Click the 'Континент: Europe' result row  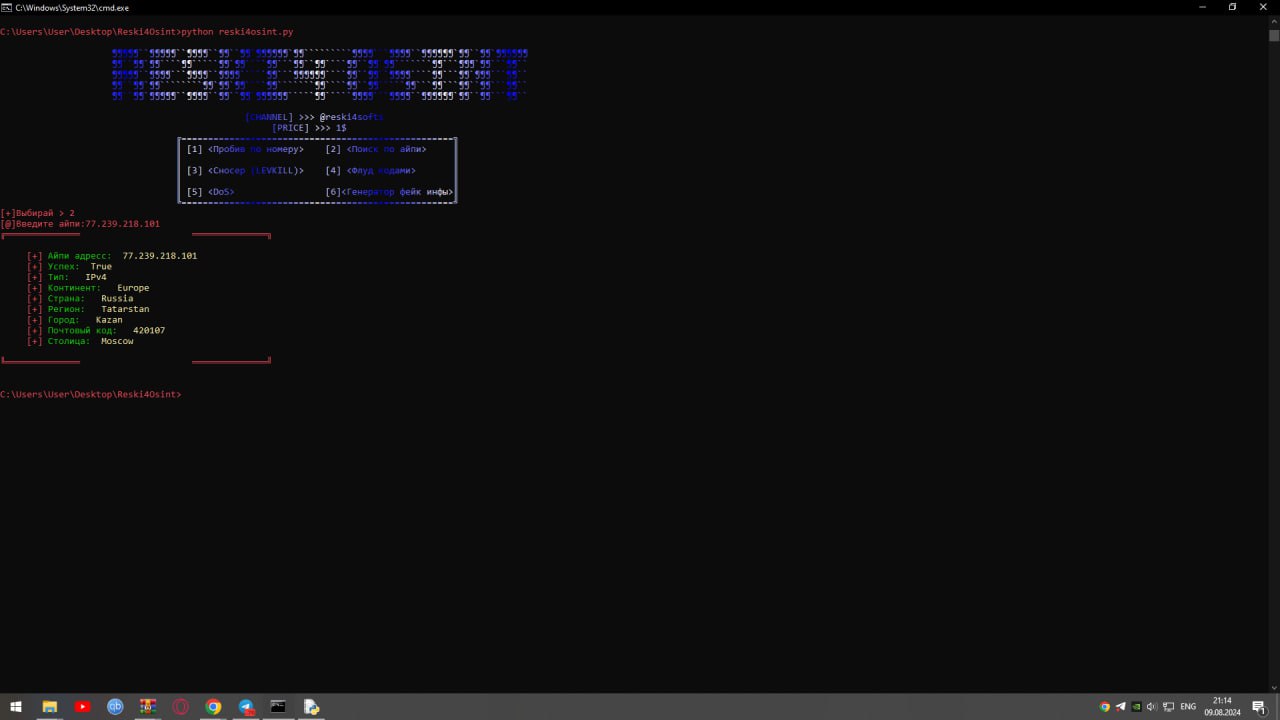[x=88, y=288]
